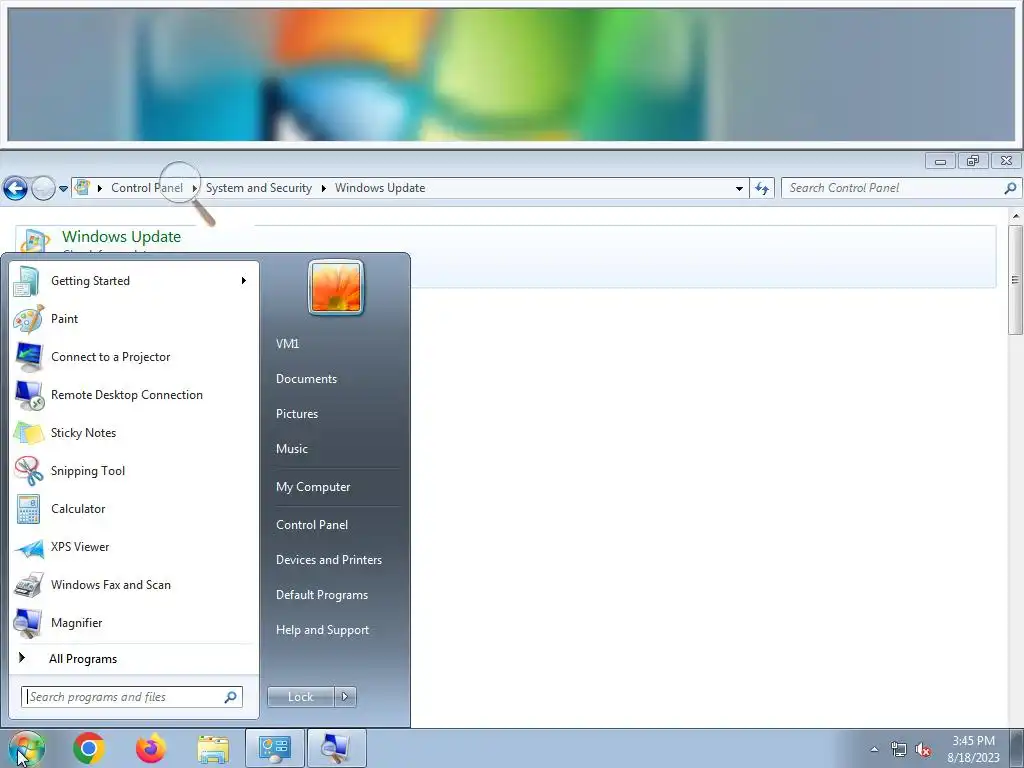Viewport: 1024px width, 768px height.
Task: Open Help and Support
Action: click(323, 630)
